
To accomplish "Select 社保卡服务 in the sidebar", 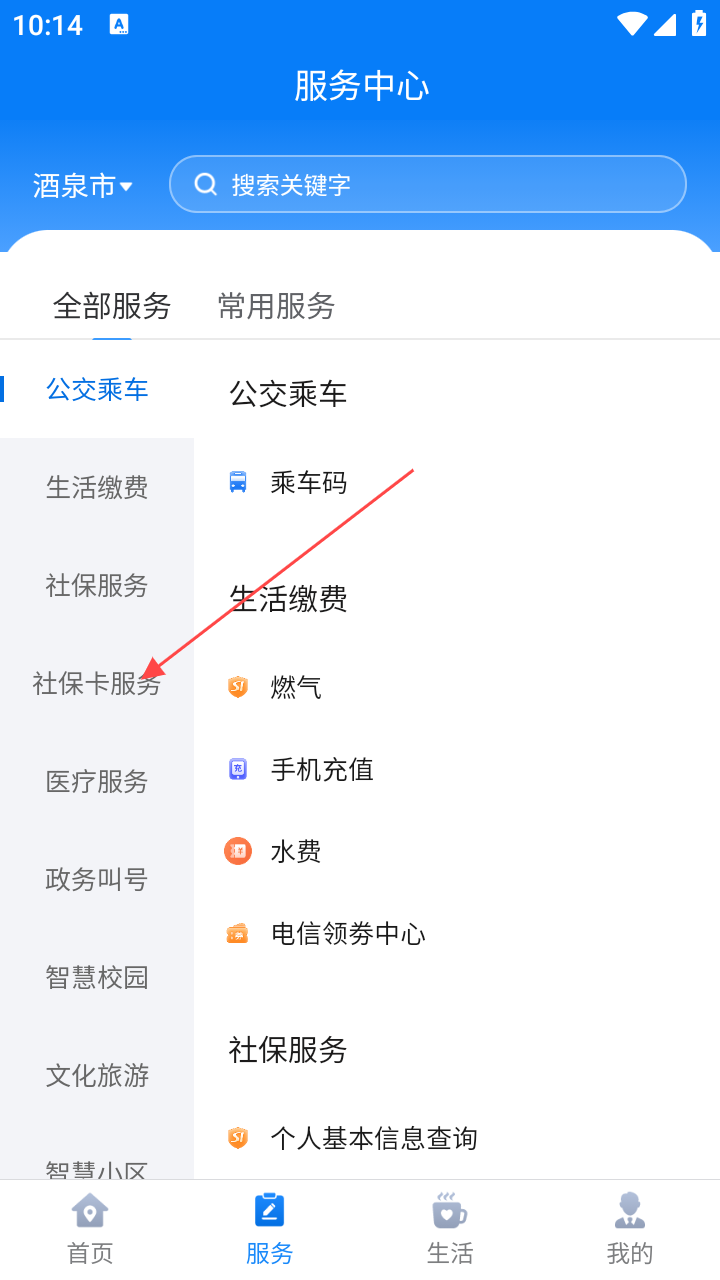I will [97, 684].
